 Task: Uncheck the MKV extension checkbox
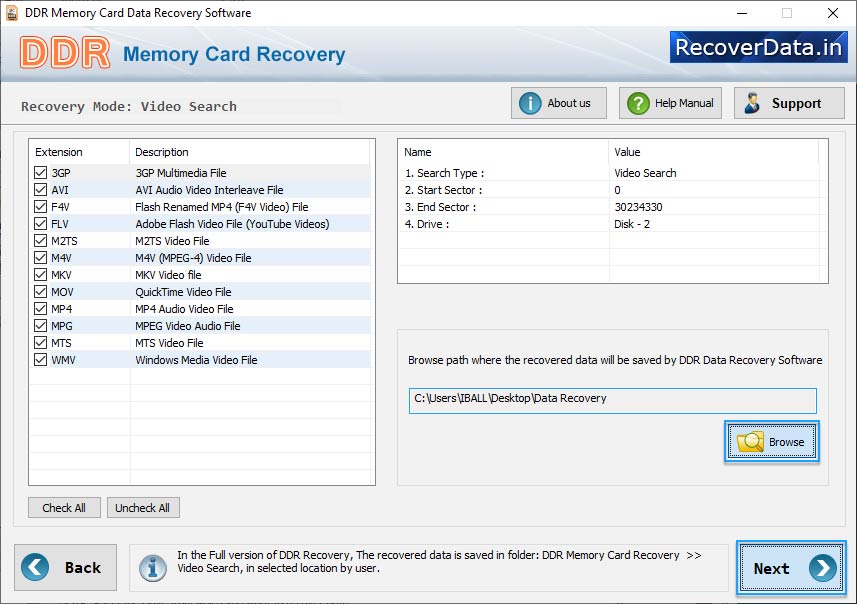pos(40,274)
